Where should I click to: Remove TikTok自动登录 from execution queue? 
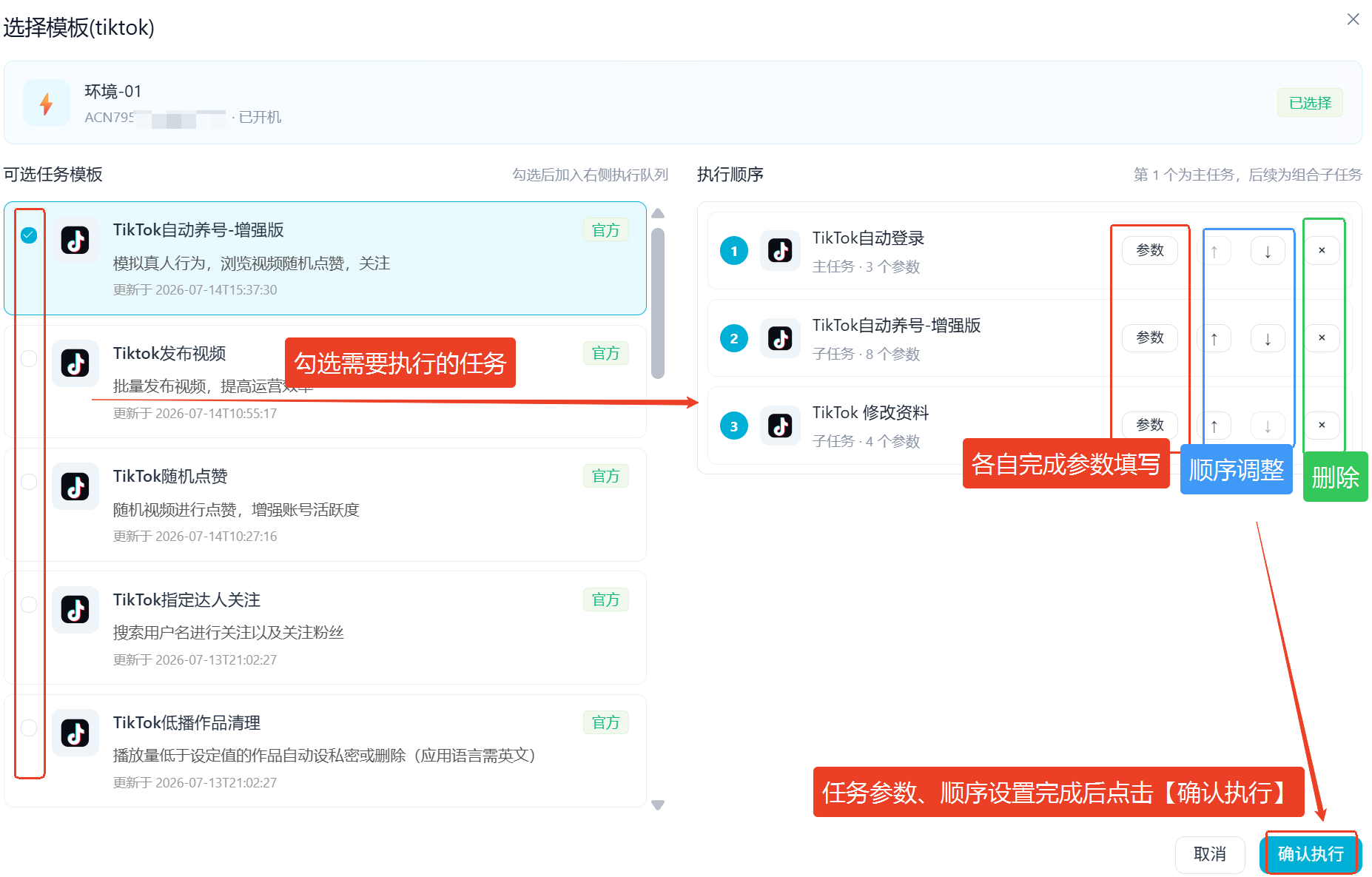click(x=1322, y=251)
